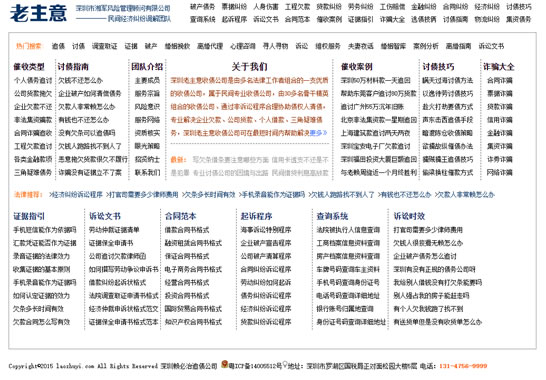This screenshot has width=546, height=380.
Task: Open 更多» link in 关于我们 section
Action: coord(318,133)
